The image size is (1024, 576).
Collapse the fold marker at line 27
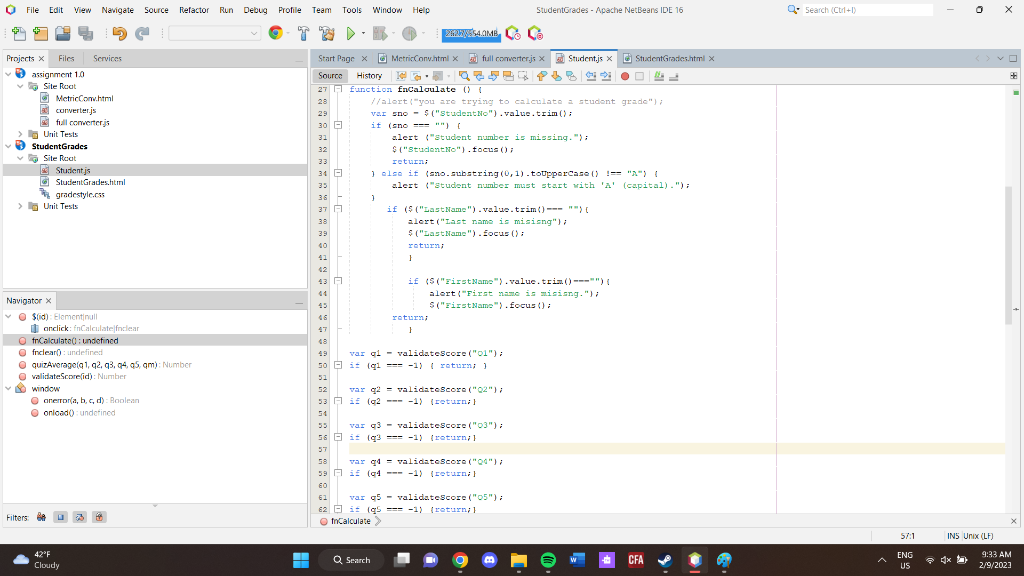pyautogui.click(x=337, y=90)
